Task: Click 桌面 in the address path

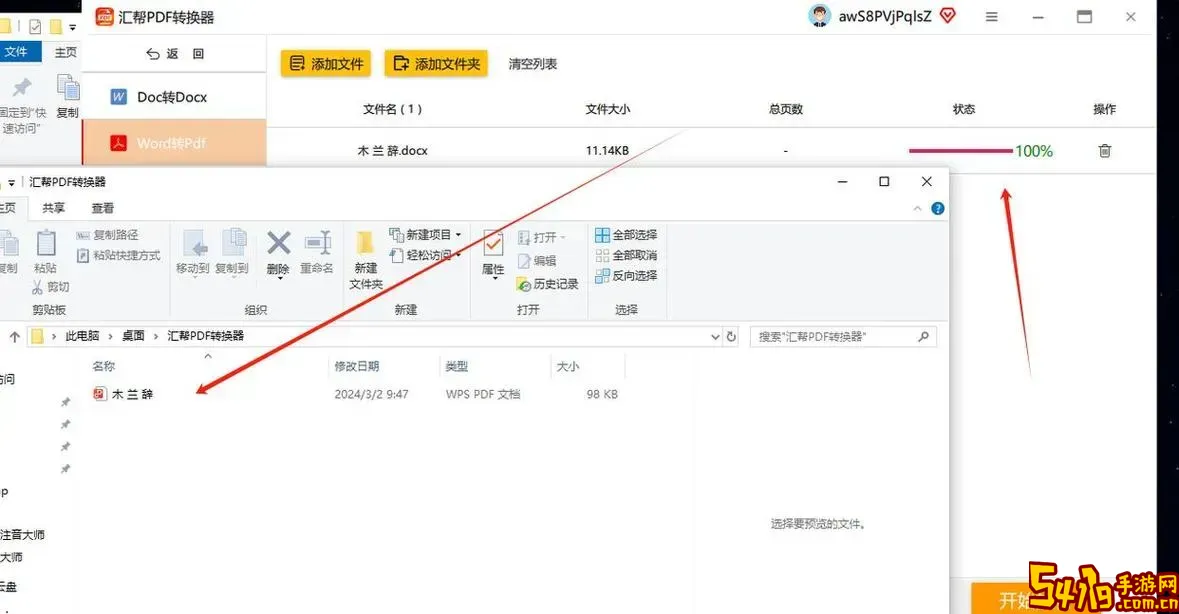Action: click(133, 336)
